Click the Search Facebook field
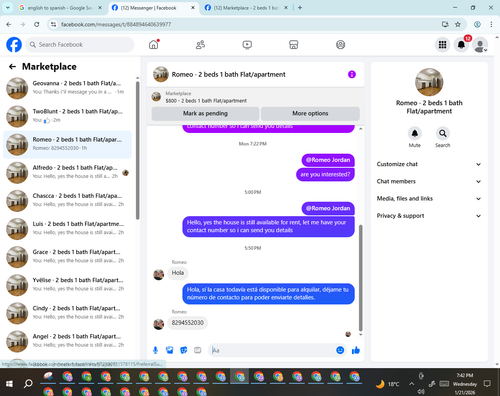This screenshot has height=396, width=500. click(80, 45)
